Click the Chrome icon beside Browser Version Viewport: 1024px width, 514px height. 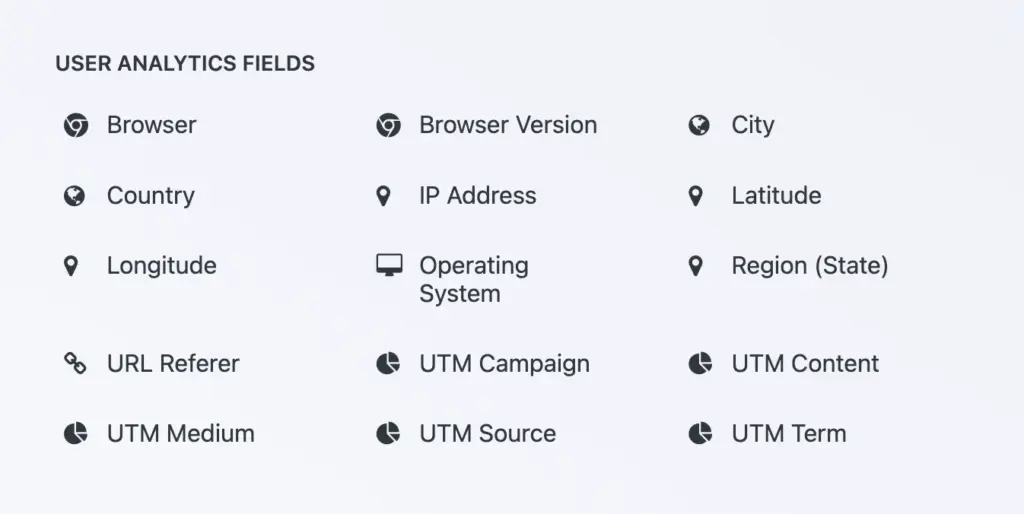[x=388, y=126]
